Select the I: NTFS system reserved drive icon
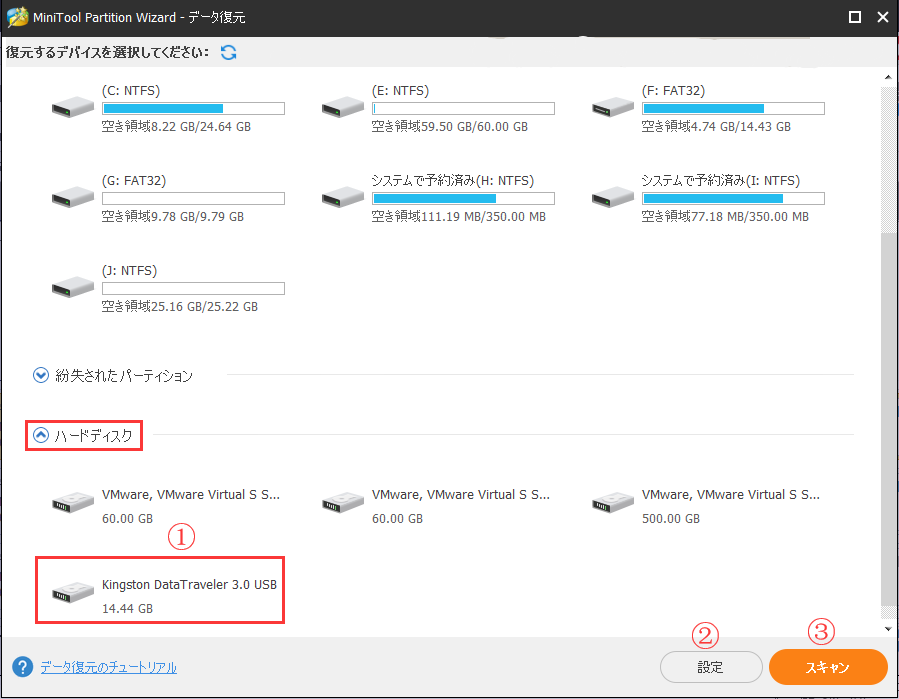Screen dimensions: 899x699 pyautogui.click(x=613, y=197)
